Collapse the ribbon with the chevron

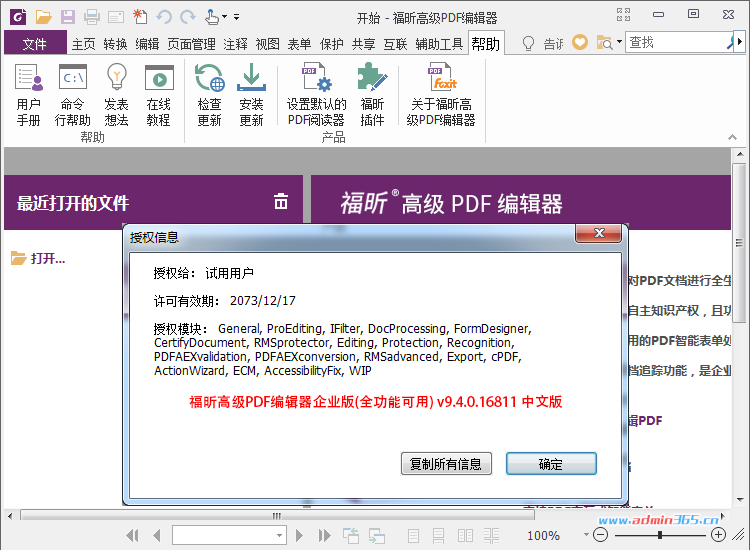pos(732,137)
